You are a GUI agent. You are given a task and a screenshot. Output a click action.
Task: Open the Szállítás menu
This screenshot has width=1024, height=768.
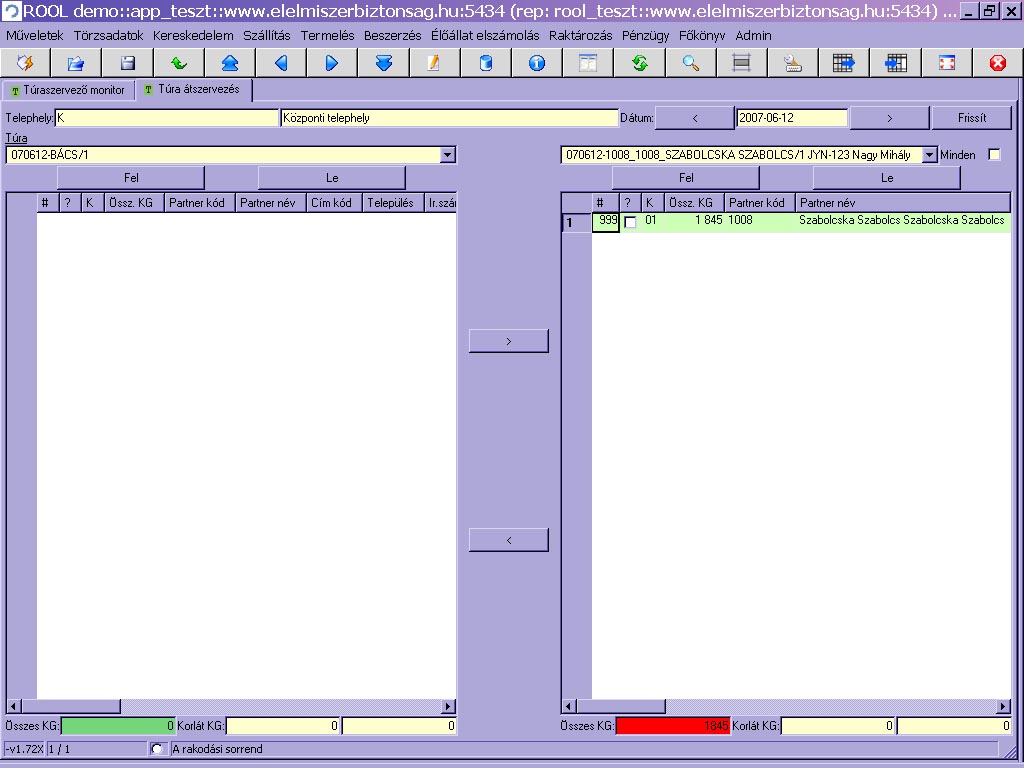click(266, 35)
